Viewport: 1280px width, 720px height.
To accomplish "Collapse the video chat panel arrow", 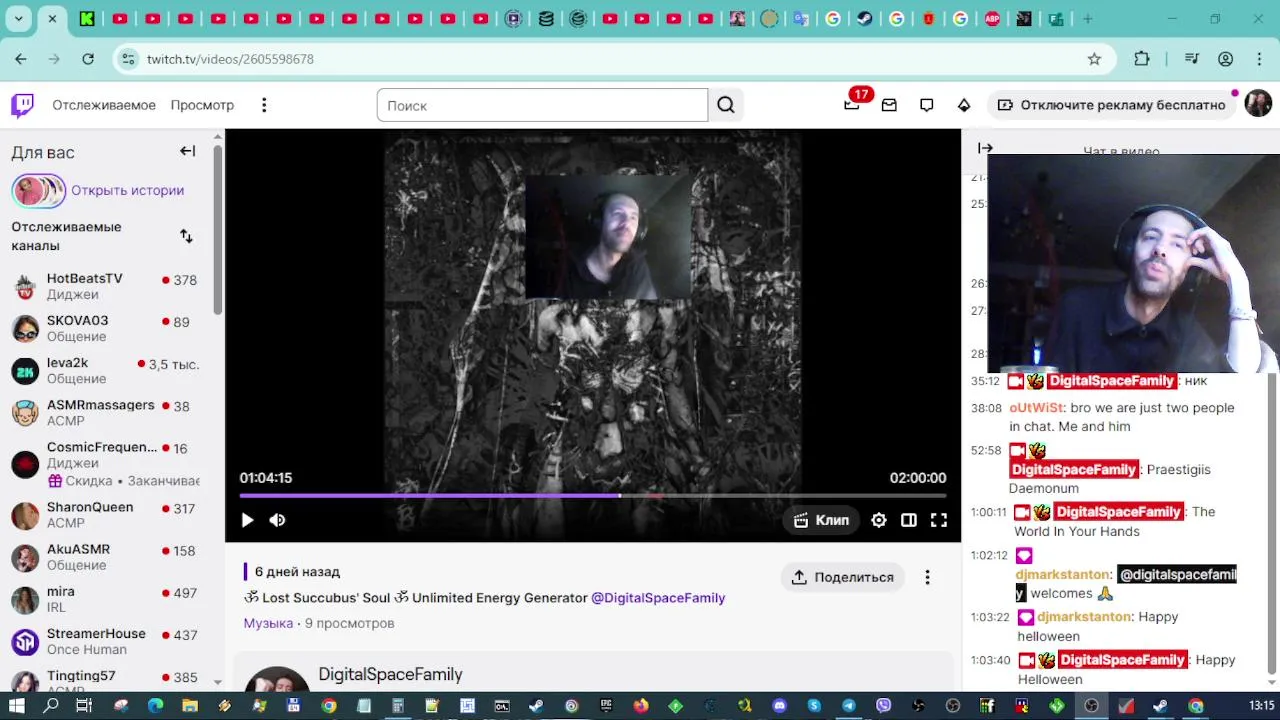I will [985, 148].
